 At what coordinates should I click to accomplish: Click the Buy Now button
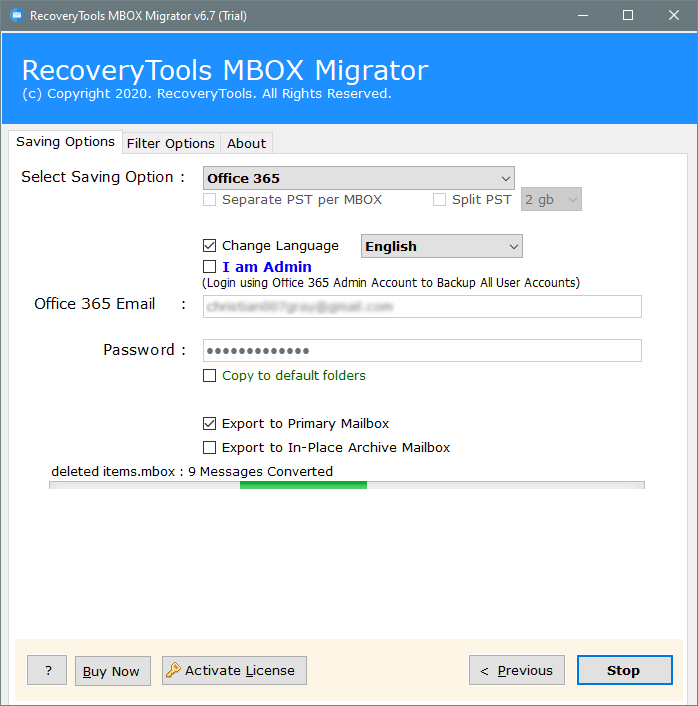pyautogui.click(x=113, y=671)
